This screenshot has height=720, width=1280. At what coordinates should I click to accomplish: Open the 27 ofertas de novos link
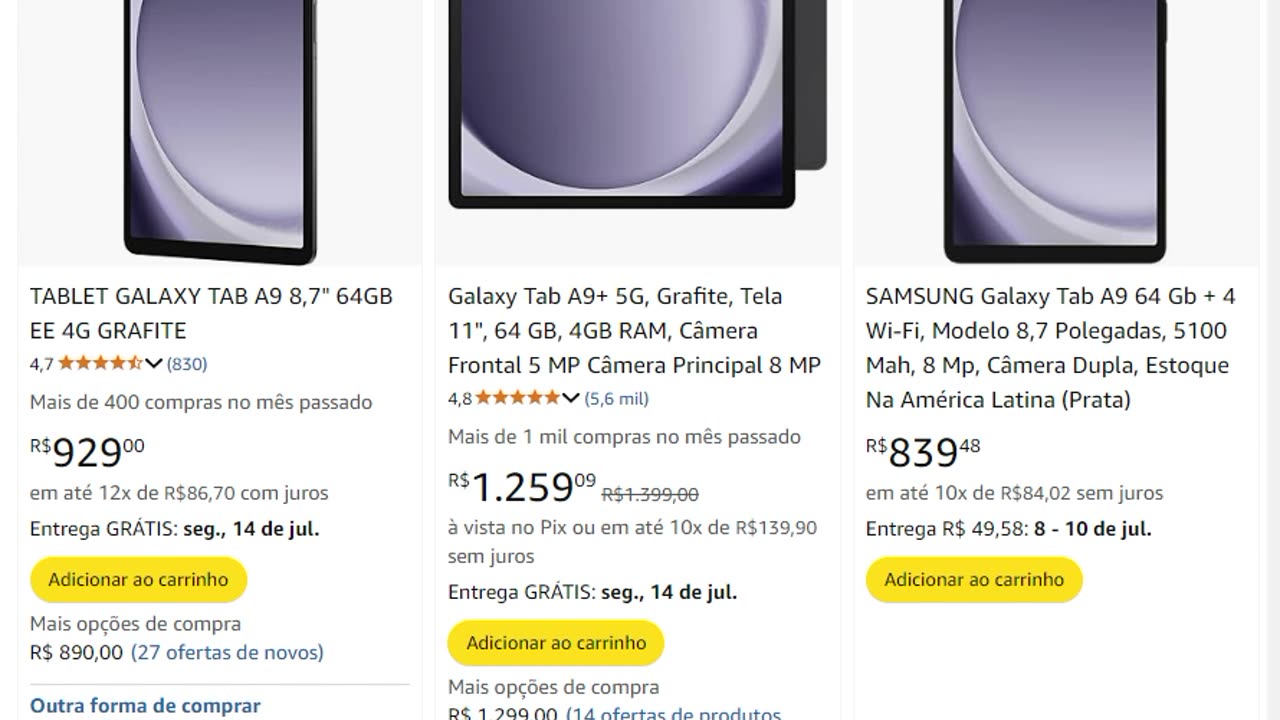point(227,653)
